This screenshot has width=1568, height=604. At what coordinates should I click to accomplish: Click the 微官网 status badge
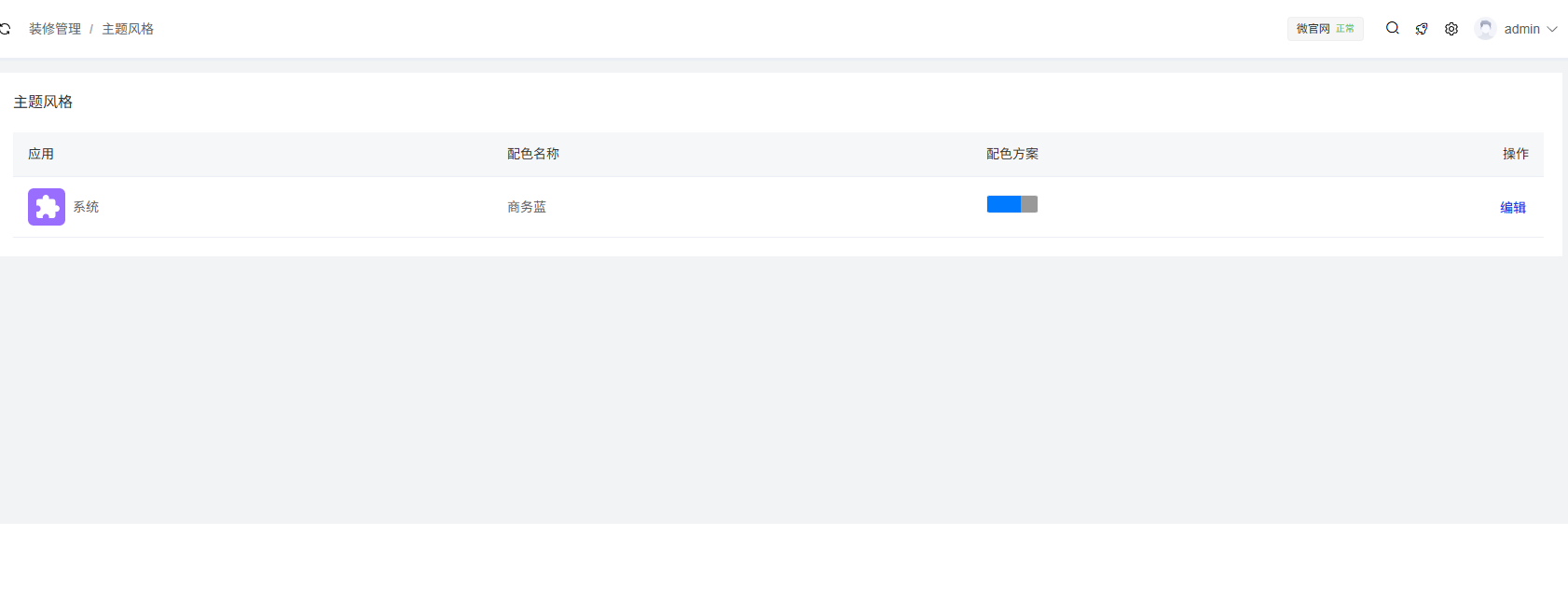point(1325,29)
